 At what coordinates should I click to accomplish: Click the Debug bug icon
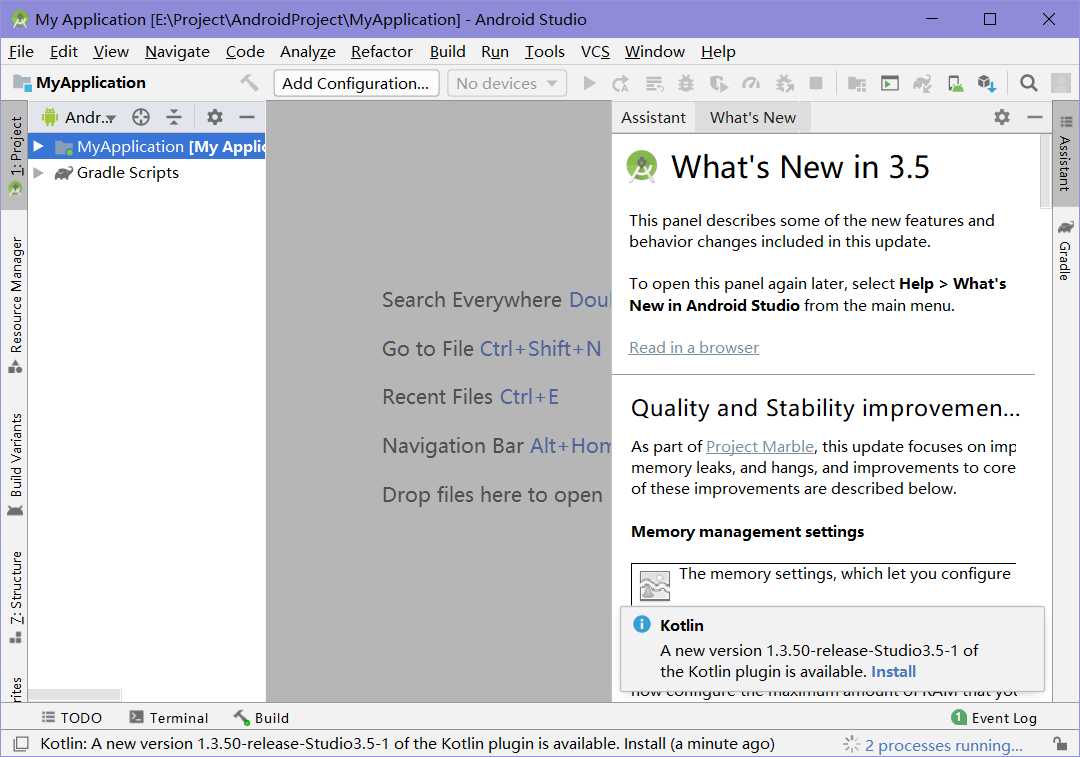(686, 83)
